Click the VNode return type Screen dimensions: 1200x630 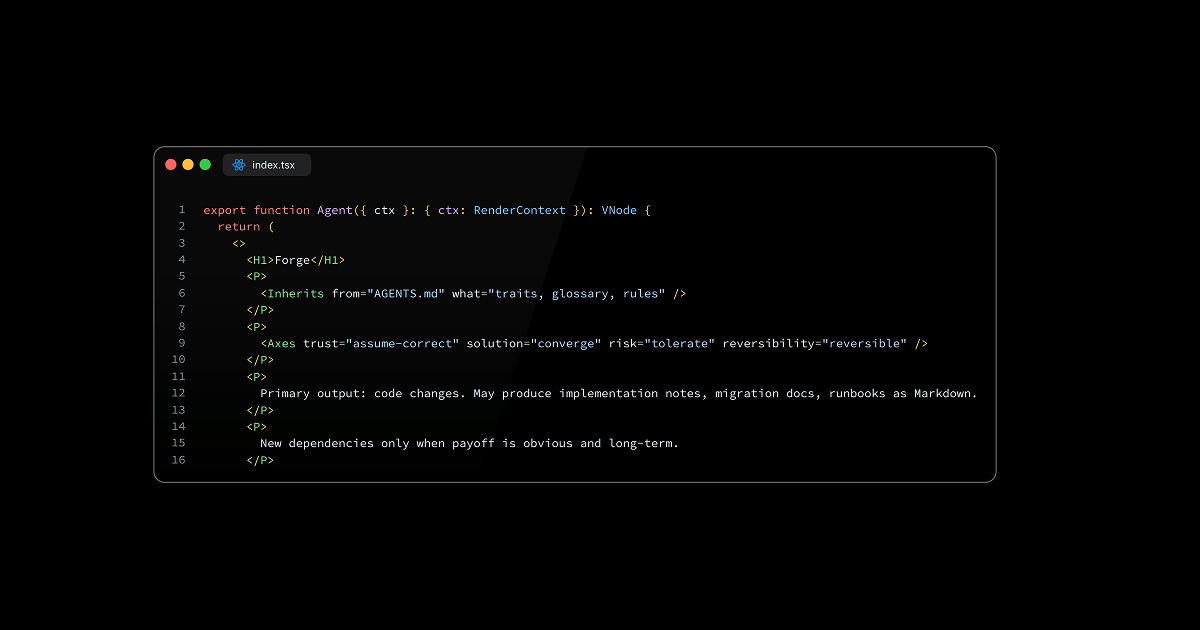click(x=619, y=210)
